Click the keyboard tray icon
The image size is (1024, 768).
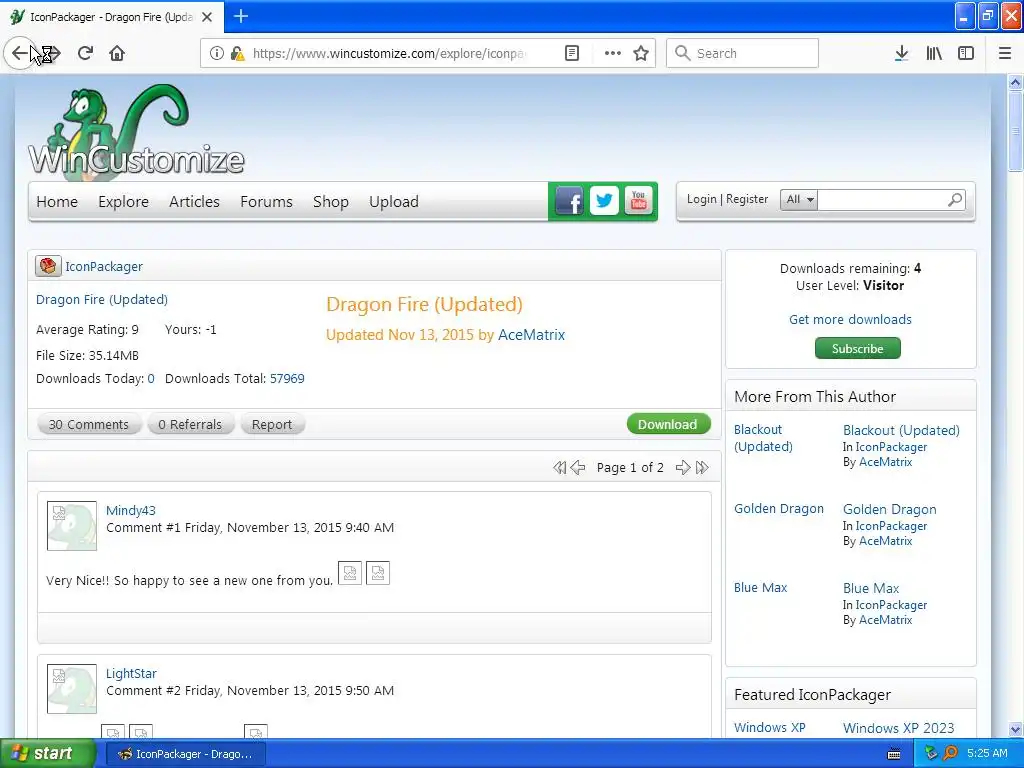click(x=894, y=754)
